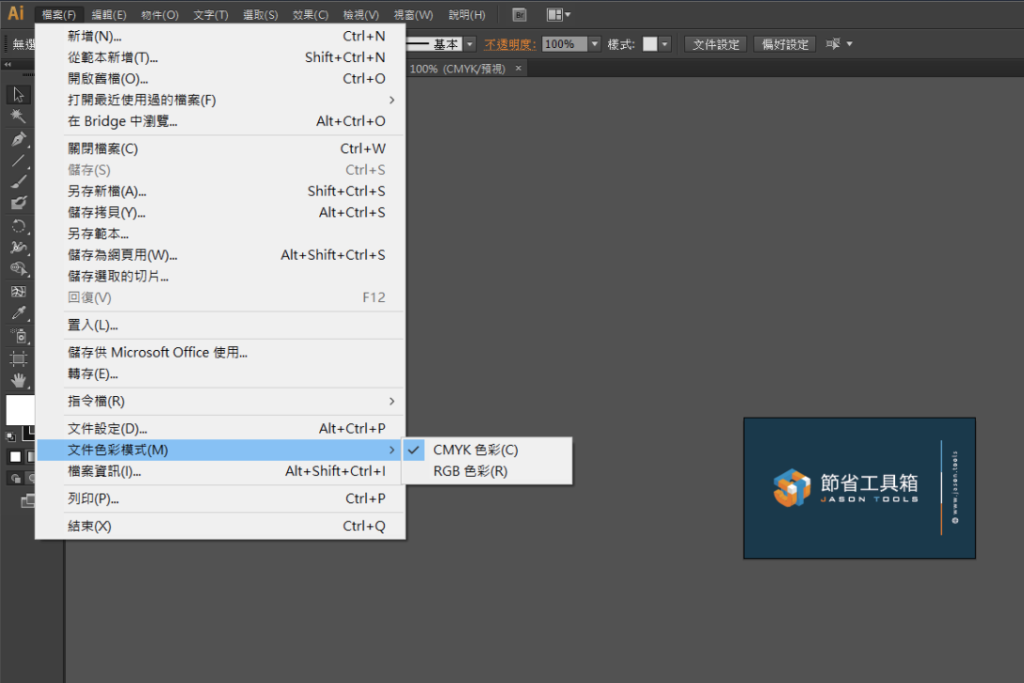Image resolution: width=1024 pixels, height=683 pixels.
Task: Select the Paintbrush tool
Action: click(18, 182)
